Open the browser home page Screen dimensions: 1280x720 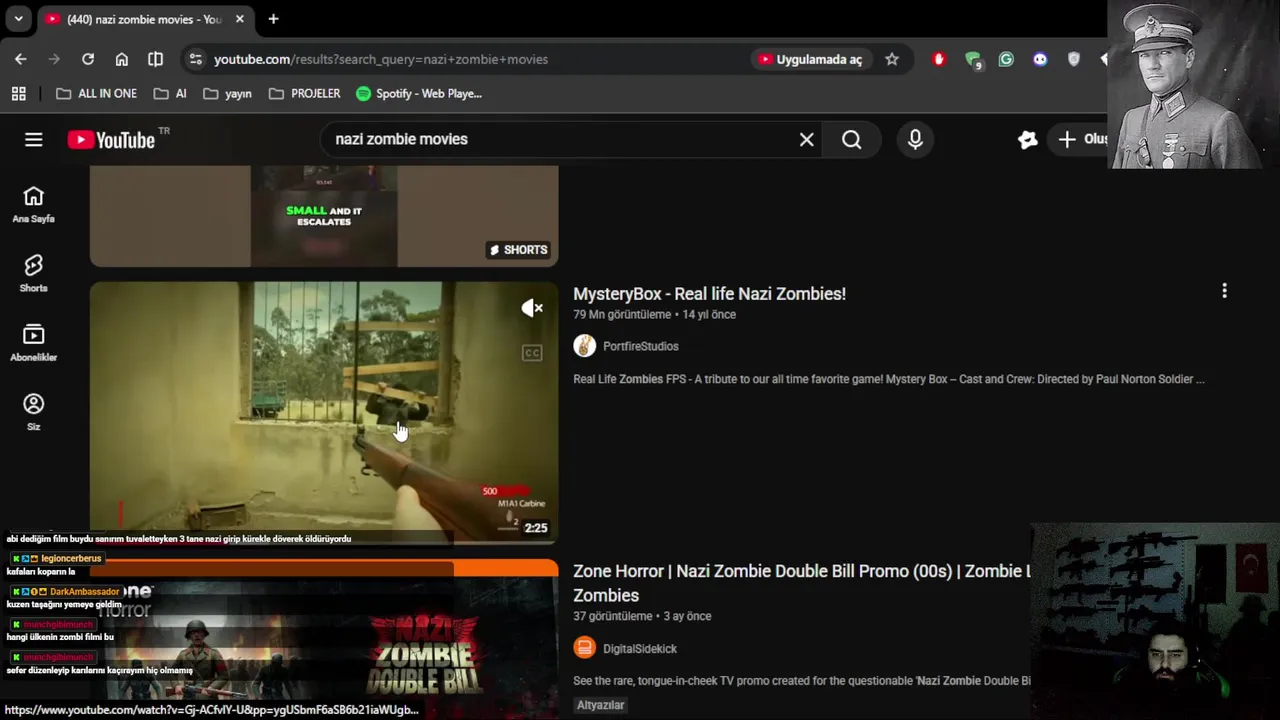[x=122, y=59]
